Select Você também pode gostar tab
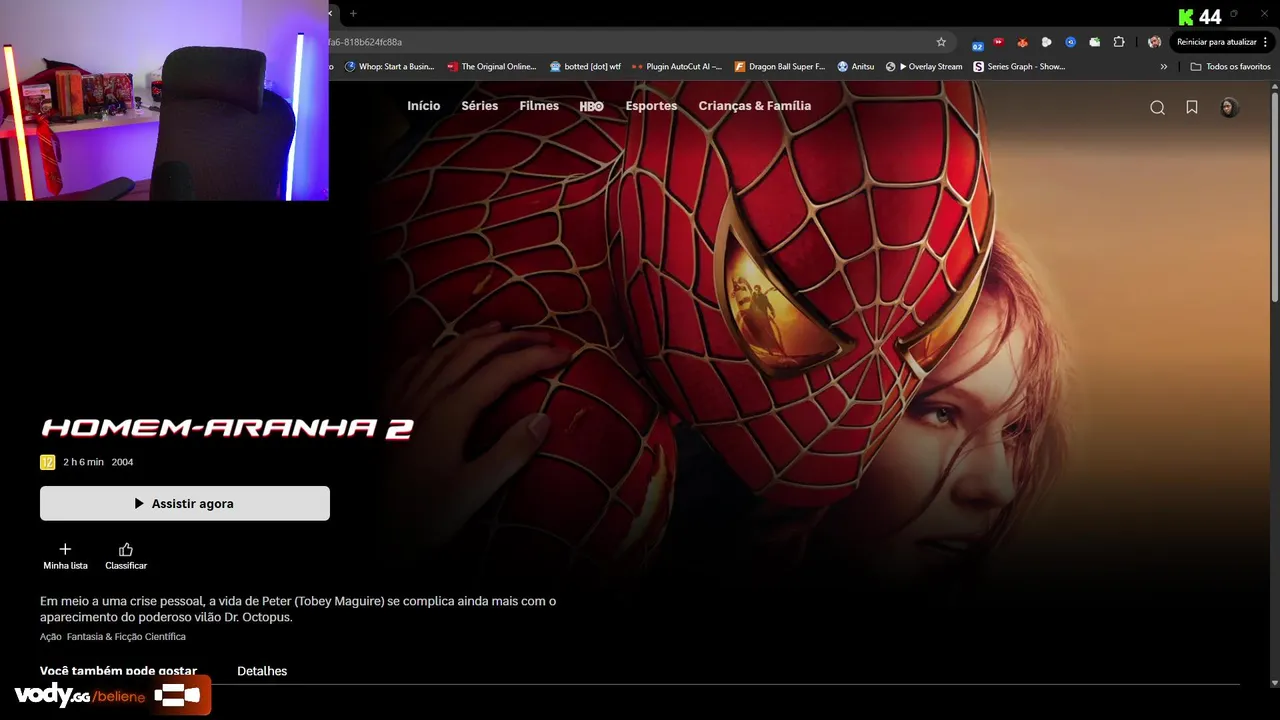This screenshot has height=720, width=1280. coord(118,671)
